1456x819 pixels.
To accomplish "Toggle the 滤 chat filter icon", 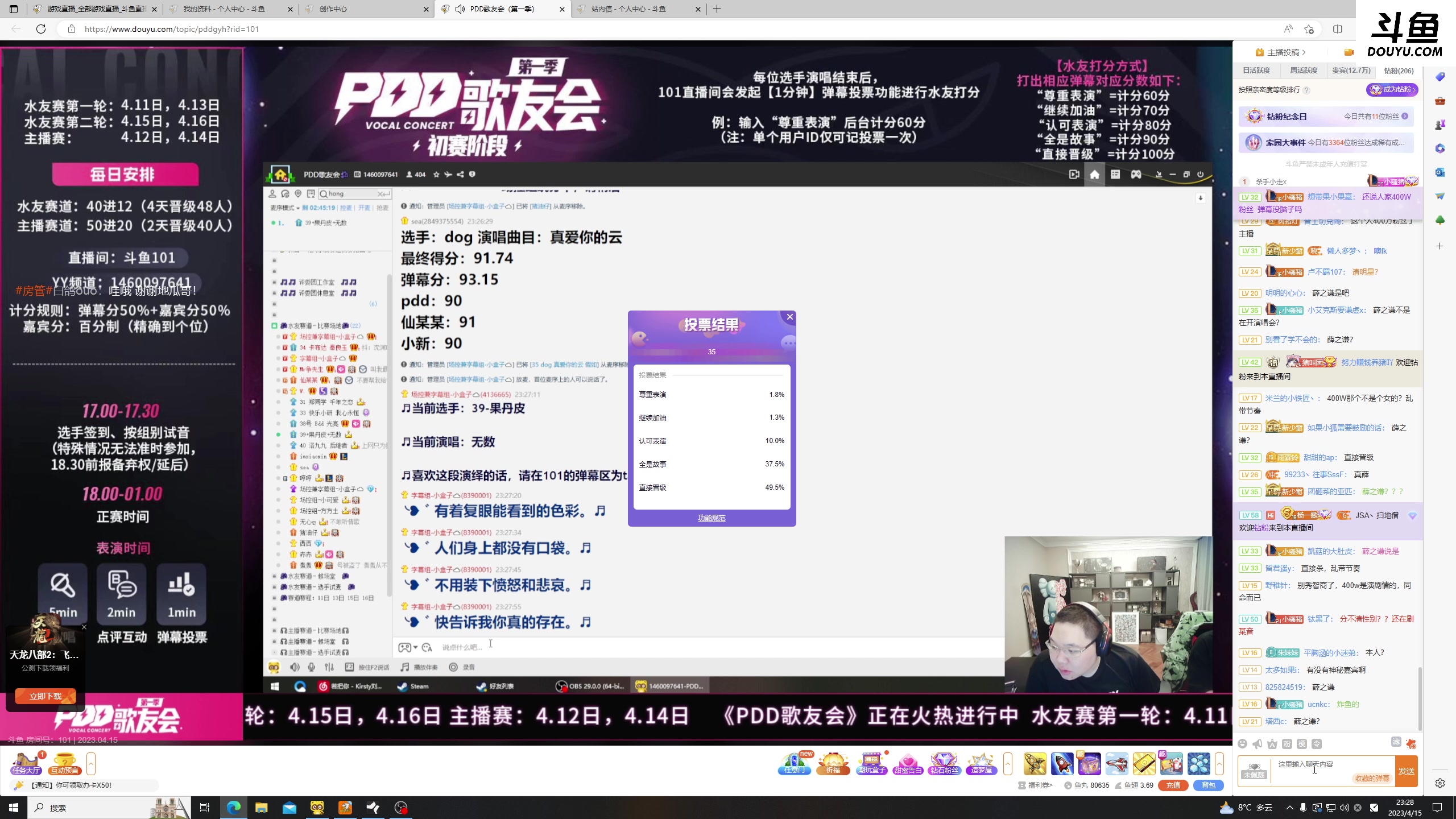I will (x=1396, y=742).
